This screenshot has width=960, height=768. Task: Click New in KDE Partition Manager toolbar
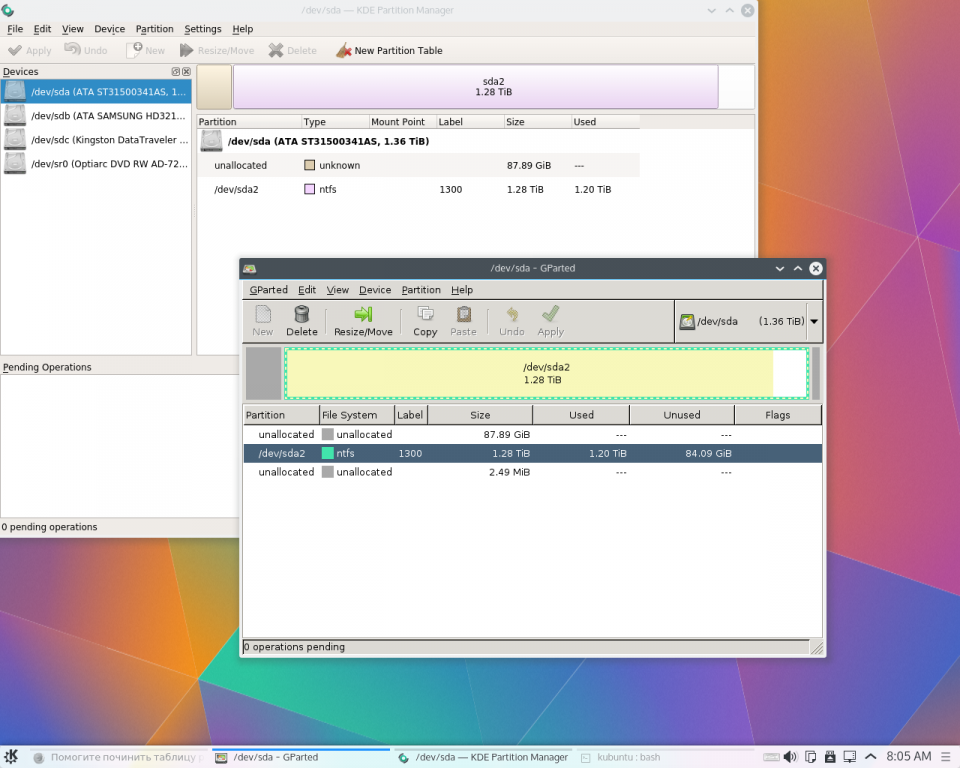click(146, 50)
